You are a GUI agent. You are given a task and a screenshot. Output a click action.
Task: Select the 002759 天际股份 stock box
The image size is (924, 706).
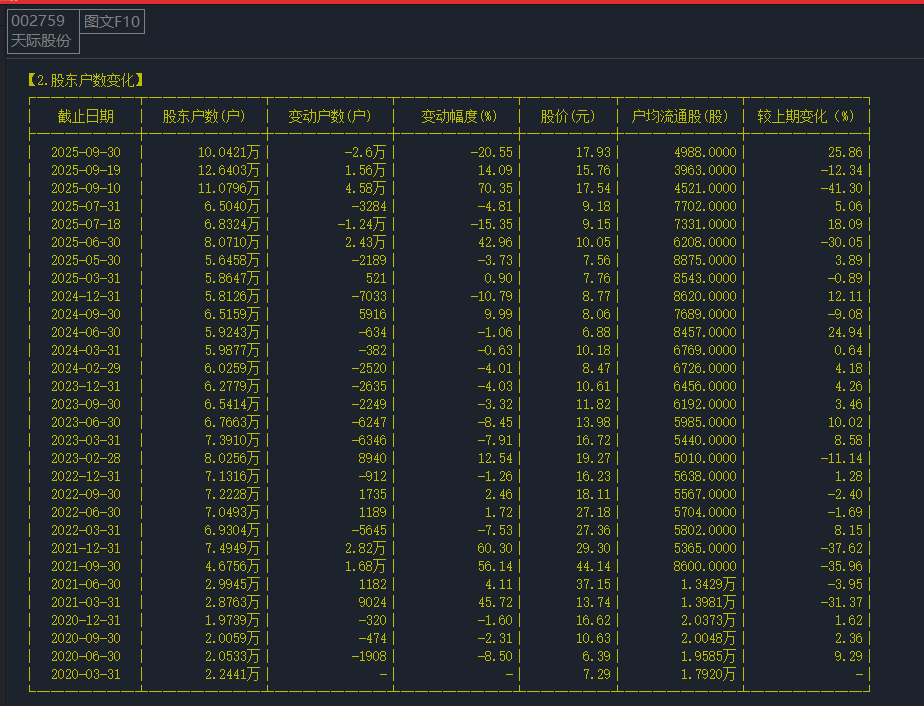coord(43,31)
